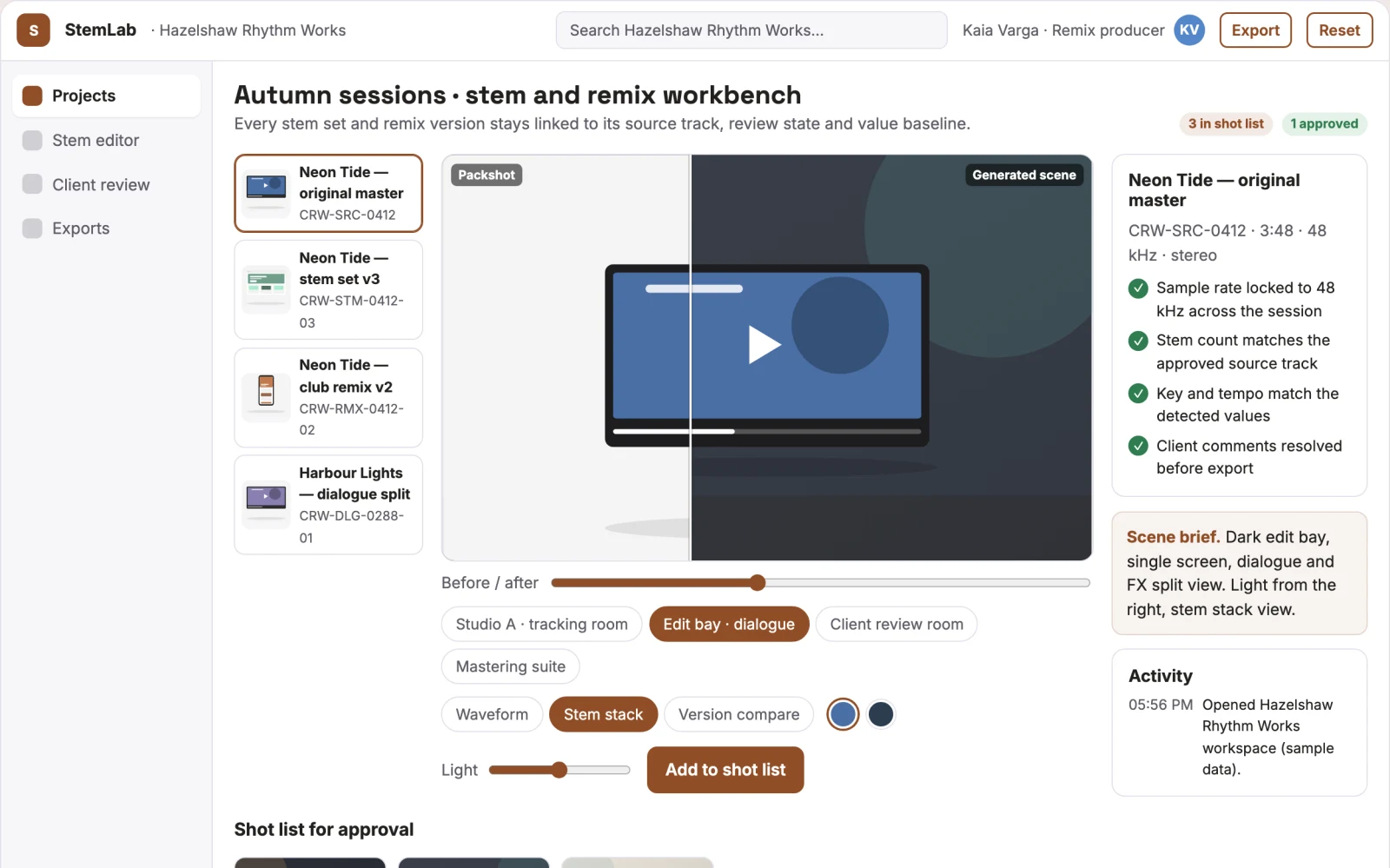Click the StemLab logo icon

click(33, 30)
